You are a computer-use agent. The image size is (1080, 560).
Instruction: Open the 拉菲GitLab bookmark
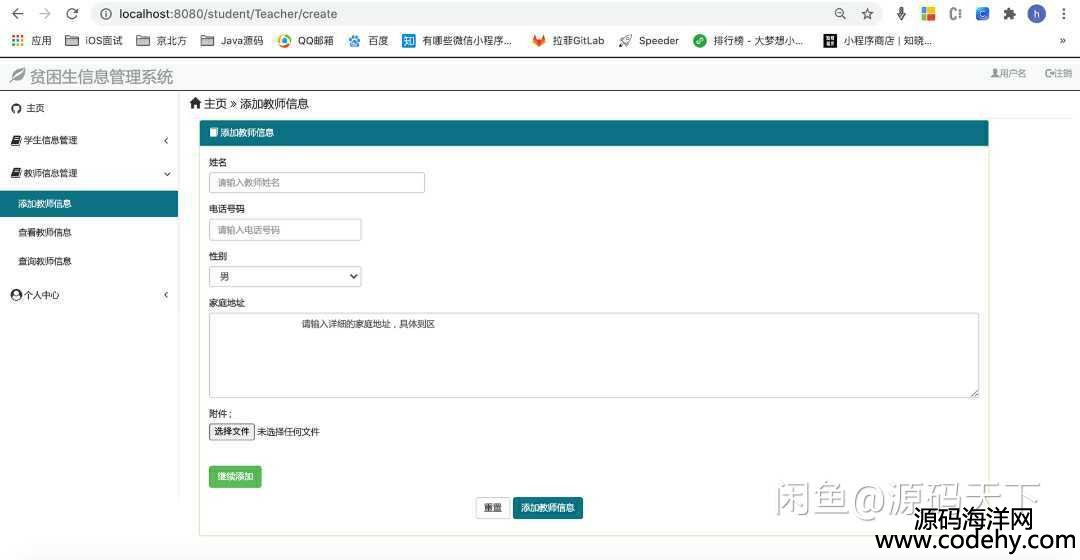coord(568,41)
